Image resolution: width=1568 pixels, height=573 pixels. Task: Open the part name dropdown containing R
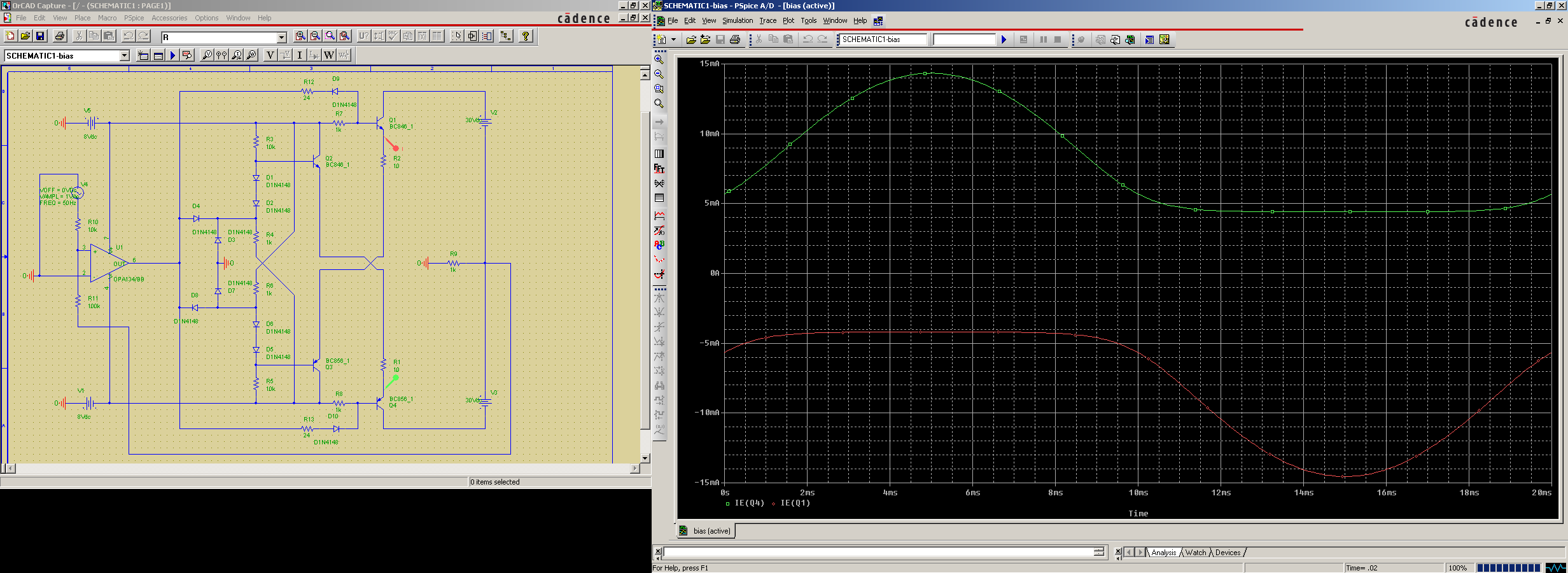click(281, 38)
